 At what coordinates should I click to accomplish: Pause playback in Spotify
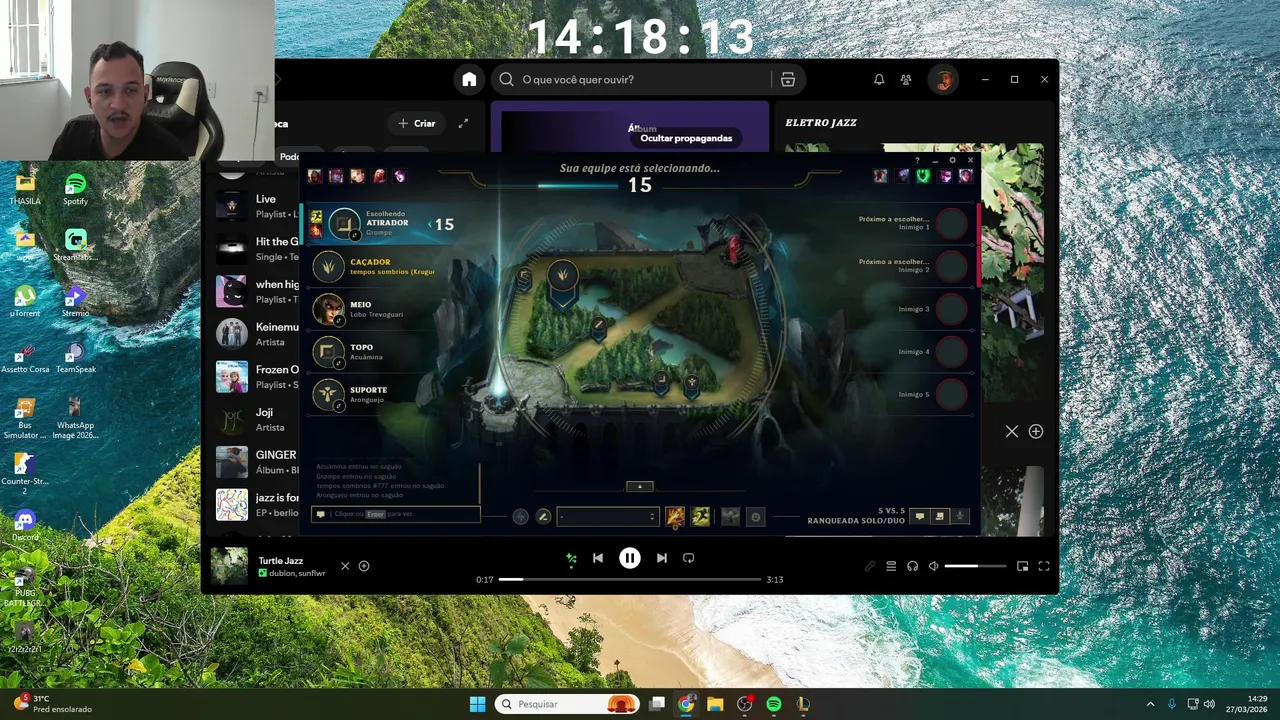(x=630, y=559)
